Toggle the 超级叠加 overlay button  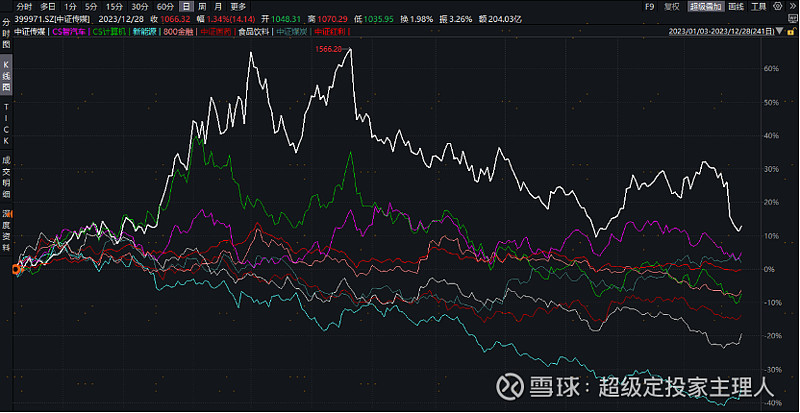click(706, 7)
